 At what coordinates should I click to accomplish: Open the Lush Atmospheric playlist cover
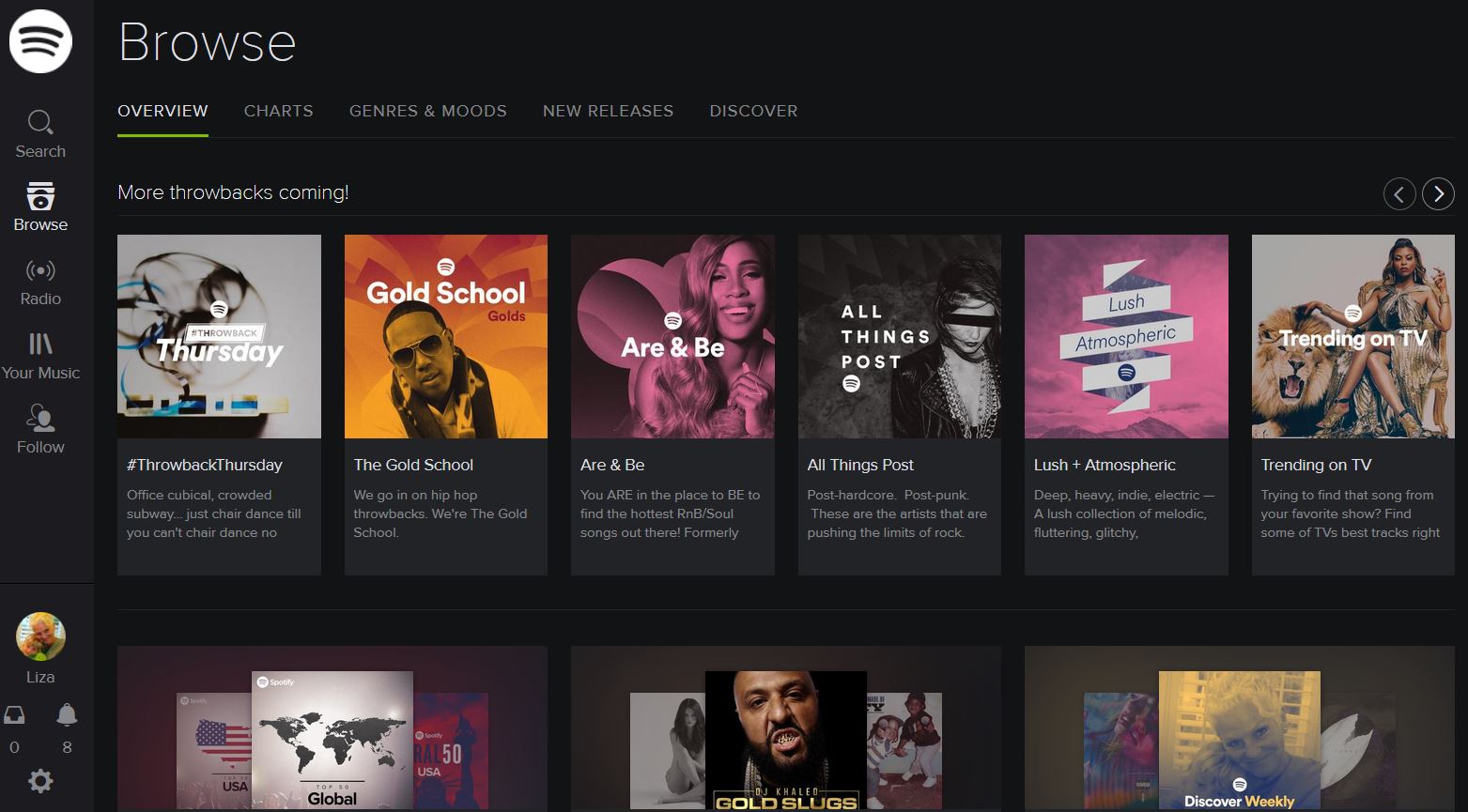pyautogui.click(x=1126, y=336)
